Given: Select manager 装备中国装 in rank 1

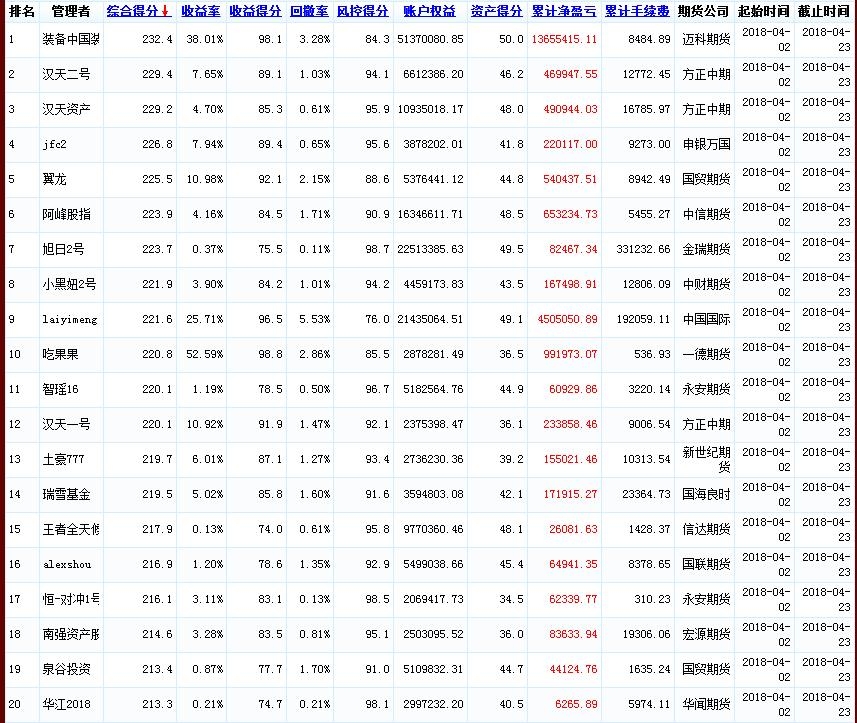Looking at the screenshot, I should coord(70,40).
